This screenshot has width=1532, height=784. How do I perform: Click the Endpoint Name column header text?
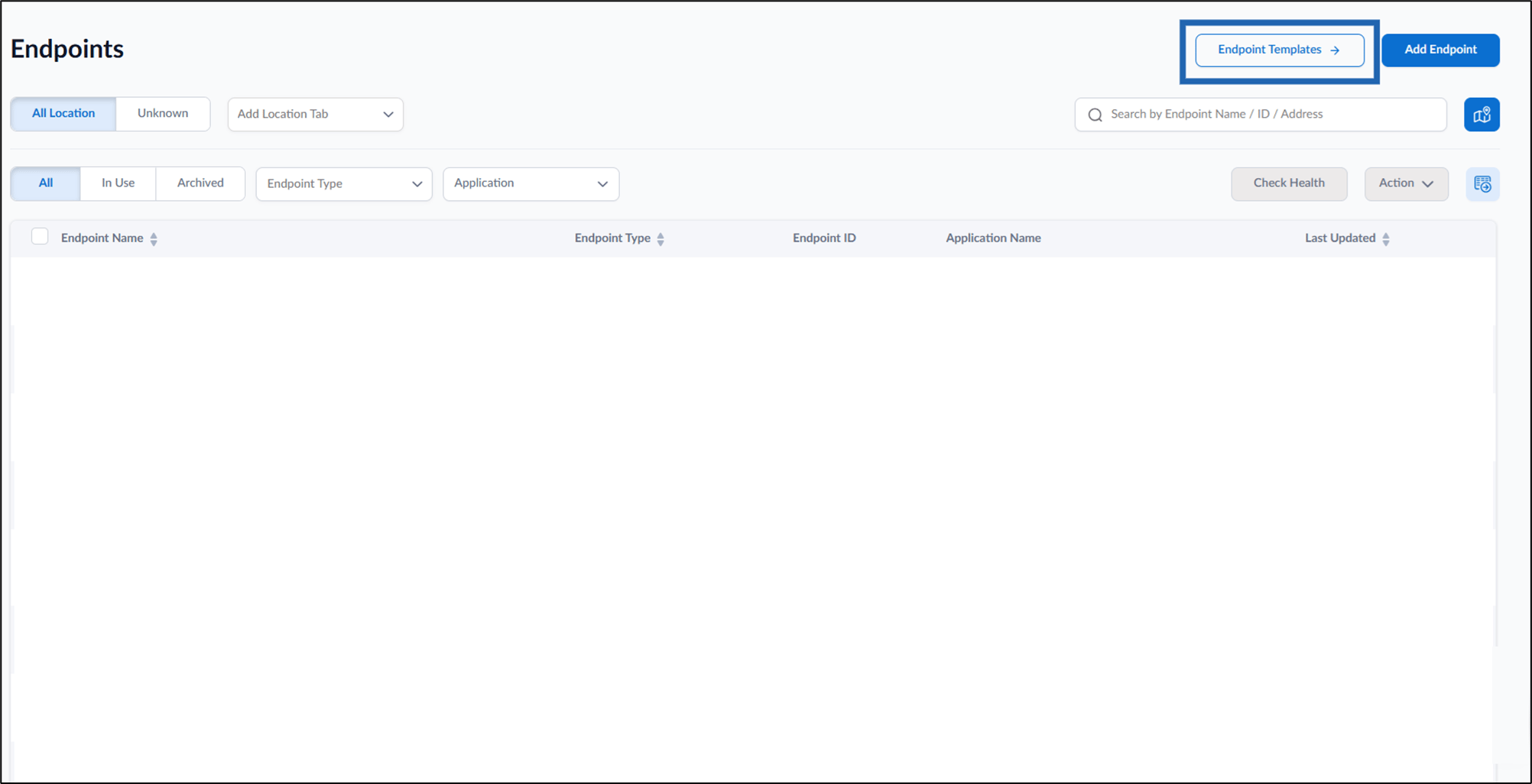coord(102,238)
